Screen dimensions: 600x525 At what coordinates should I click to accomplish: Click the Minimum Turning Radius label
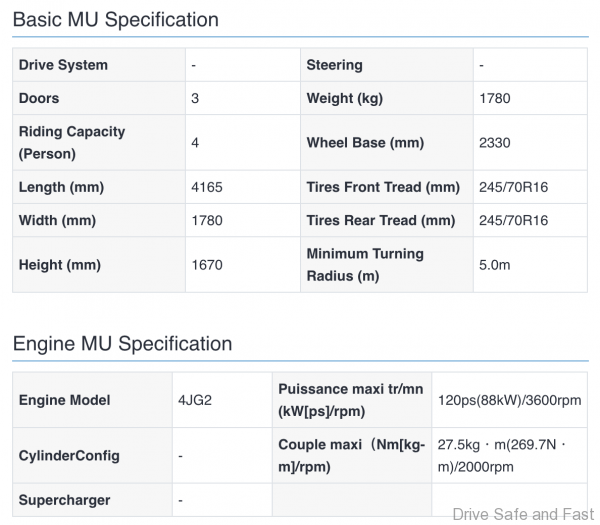click(365, 265)
